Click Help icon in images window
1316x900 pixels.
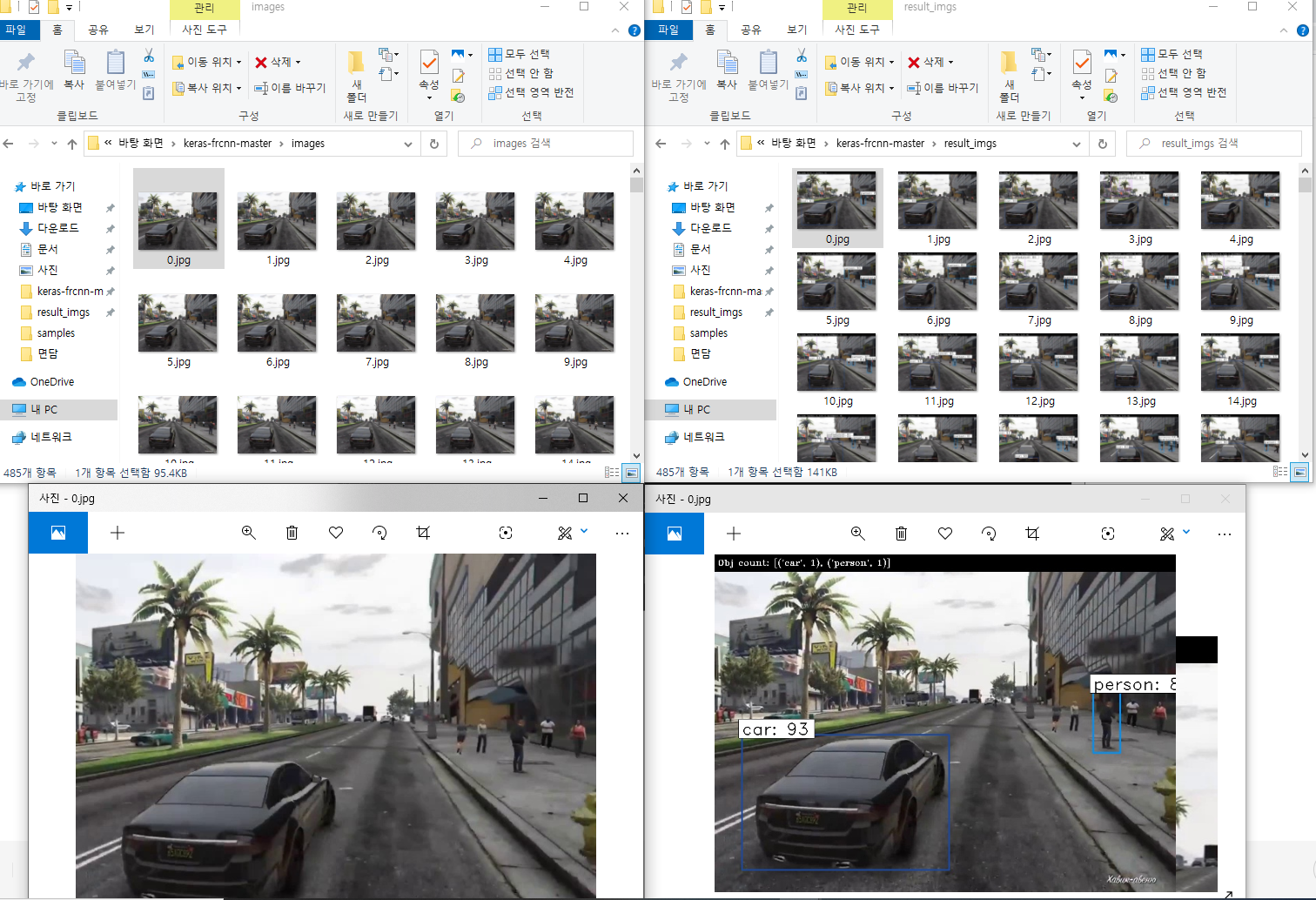point(634,30)
